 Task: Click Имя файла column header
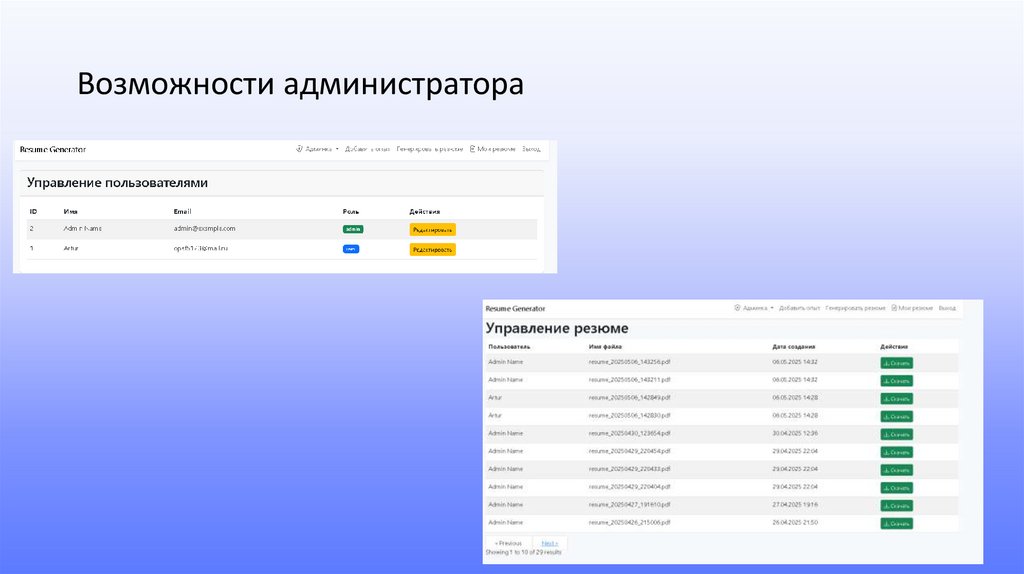pos(605,347)
